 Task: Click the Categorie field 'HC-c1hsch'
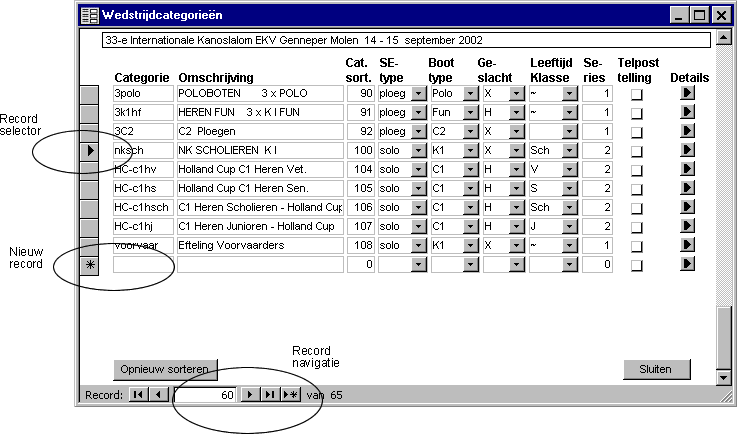[143, 207]
